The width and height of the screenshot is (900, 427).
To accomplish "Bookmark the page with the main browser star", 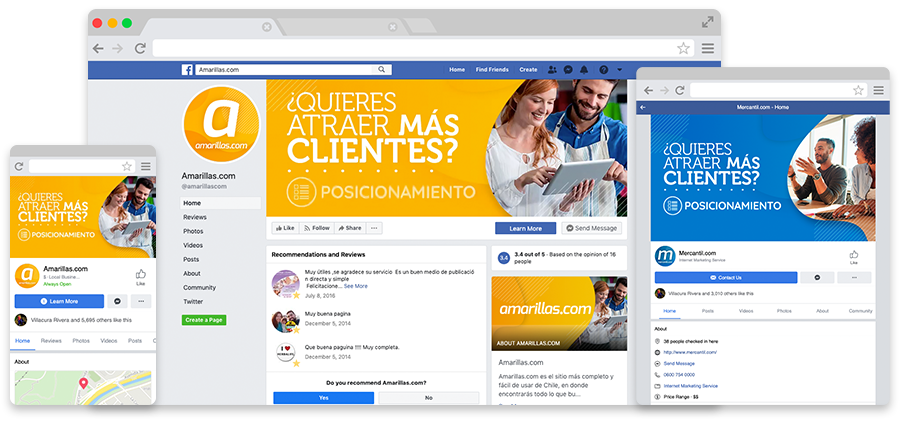I will 683,48.
